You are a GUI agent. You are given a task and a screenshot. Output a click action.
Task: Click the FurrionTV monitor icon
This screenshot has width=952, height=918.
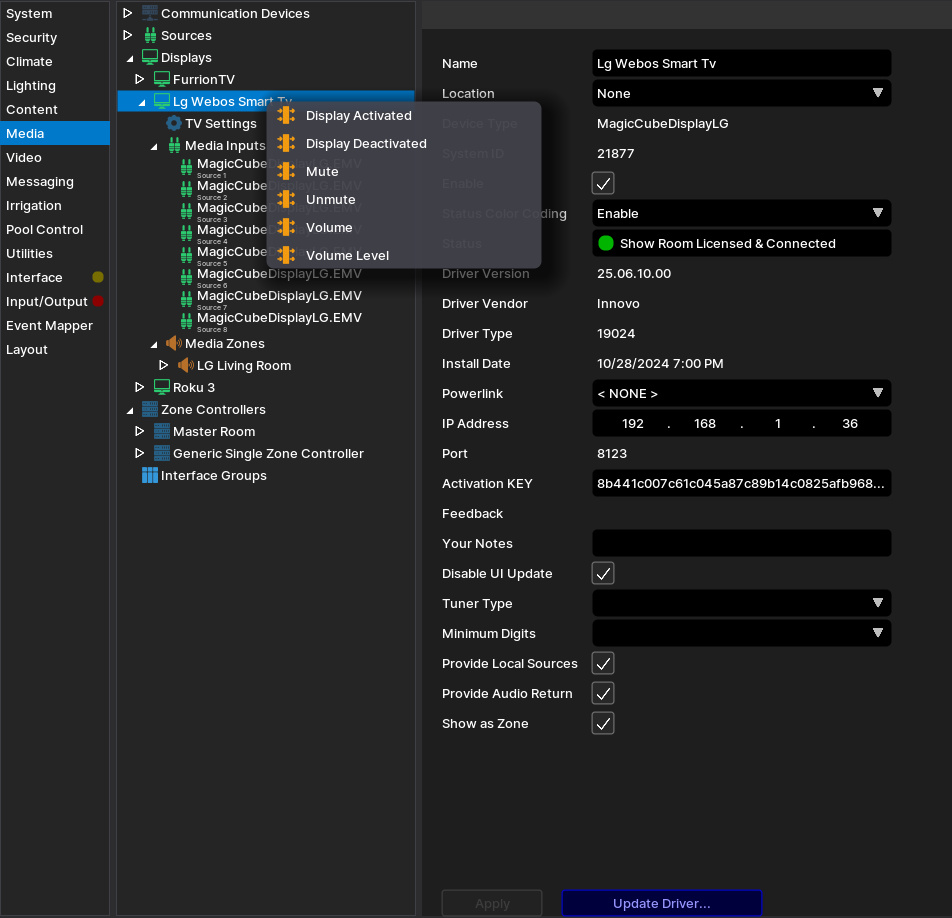(162, 79)
